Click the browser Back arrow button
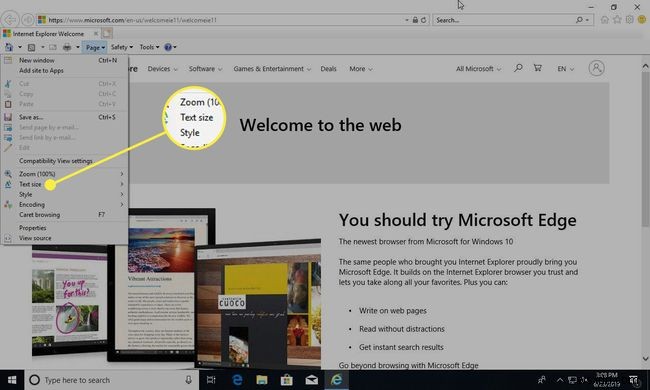This screenshot has height=390, width=650. point(10,19)
